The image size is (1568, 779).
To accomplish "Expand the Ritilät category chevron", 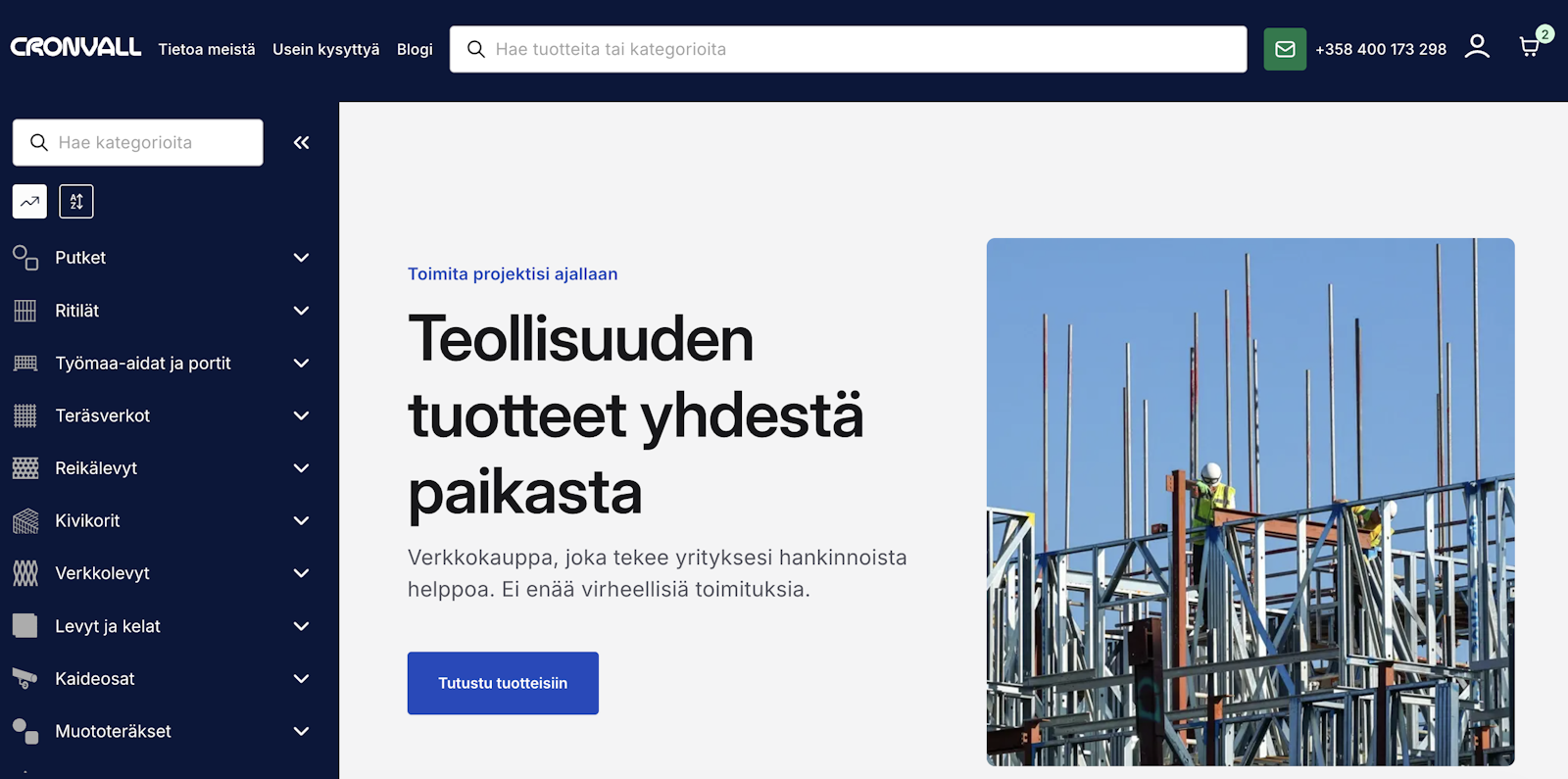I will (x=301, y=311).
